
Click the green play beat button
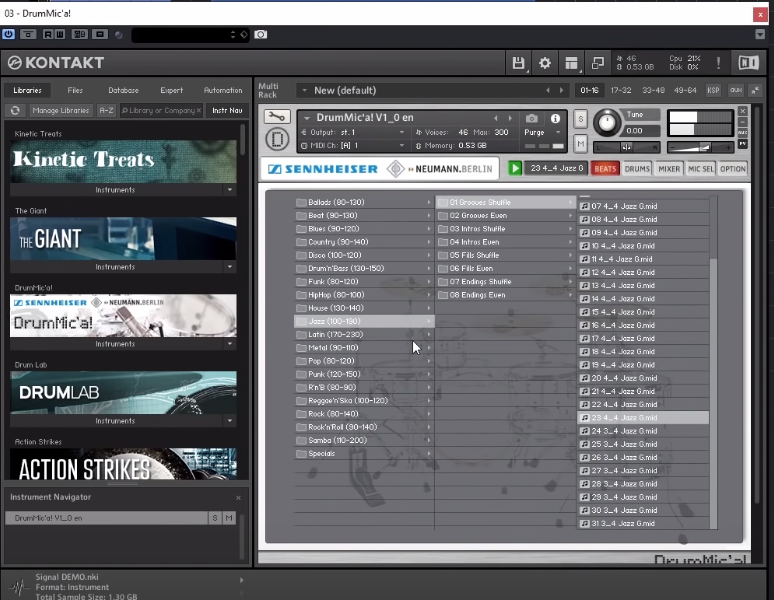pyautogui.click(x=514, y=168)
